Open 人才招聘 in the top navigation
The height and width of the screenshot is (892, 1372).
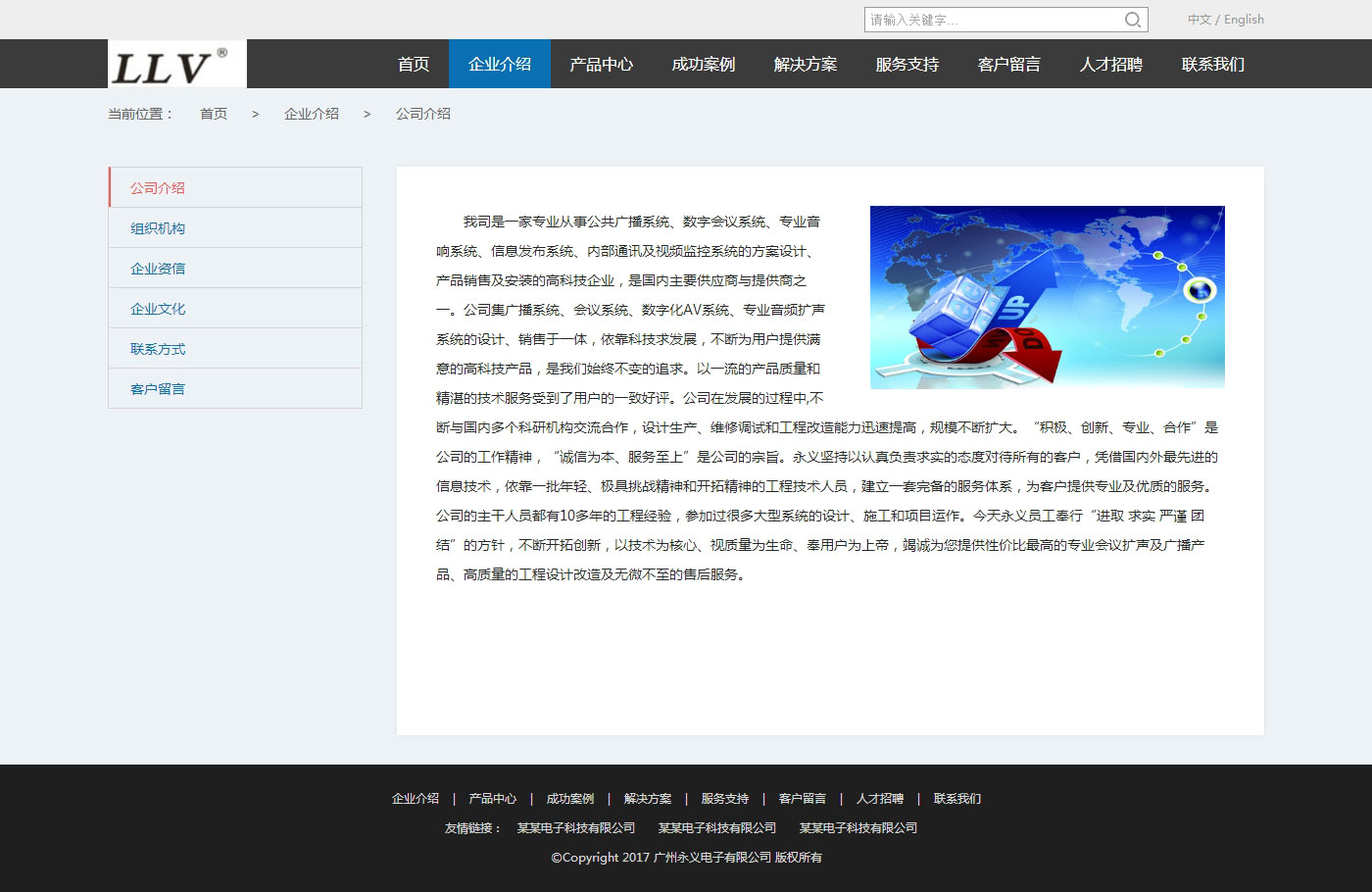click(x=1110, y=65)
